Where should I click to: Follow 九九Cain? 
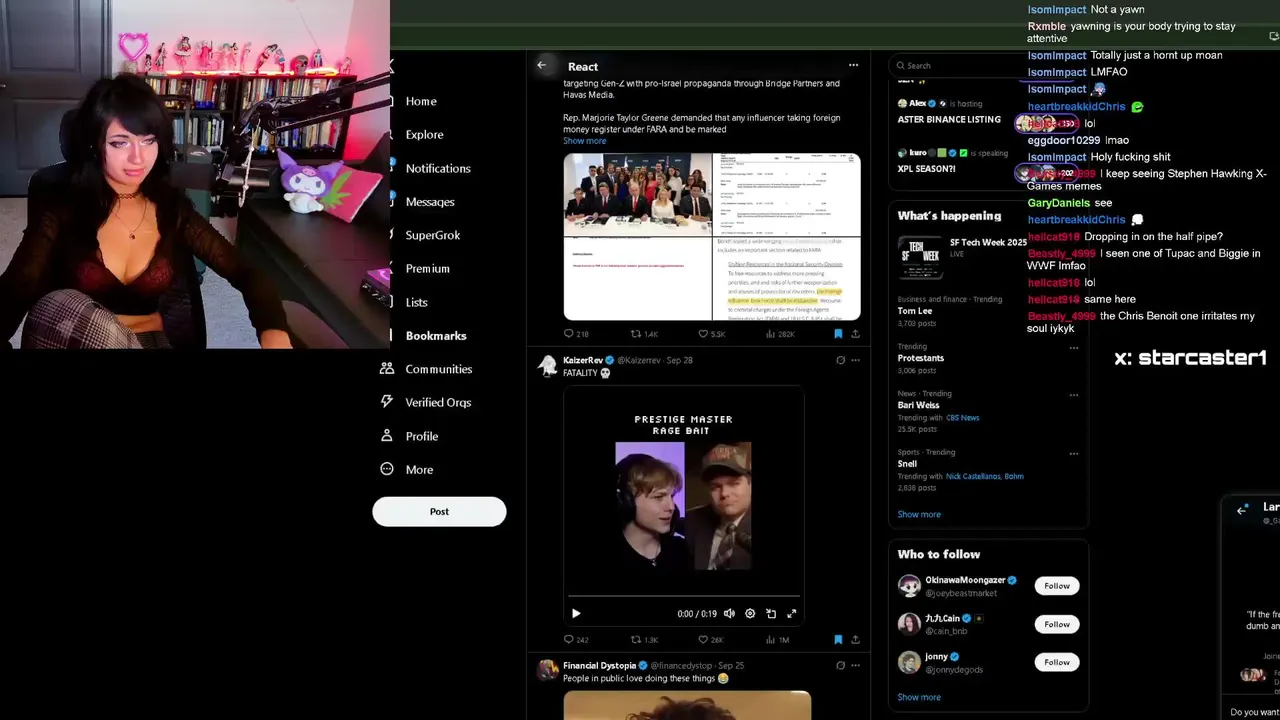click(x=1057, y=624)
